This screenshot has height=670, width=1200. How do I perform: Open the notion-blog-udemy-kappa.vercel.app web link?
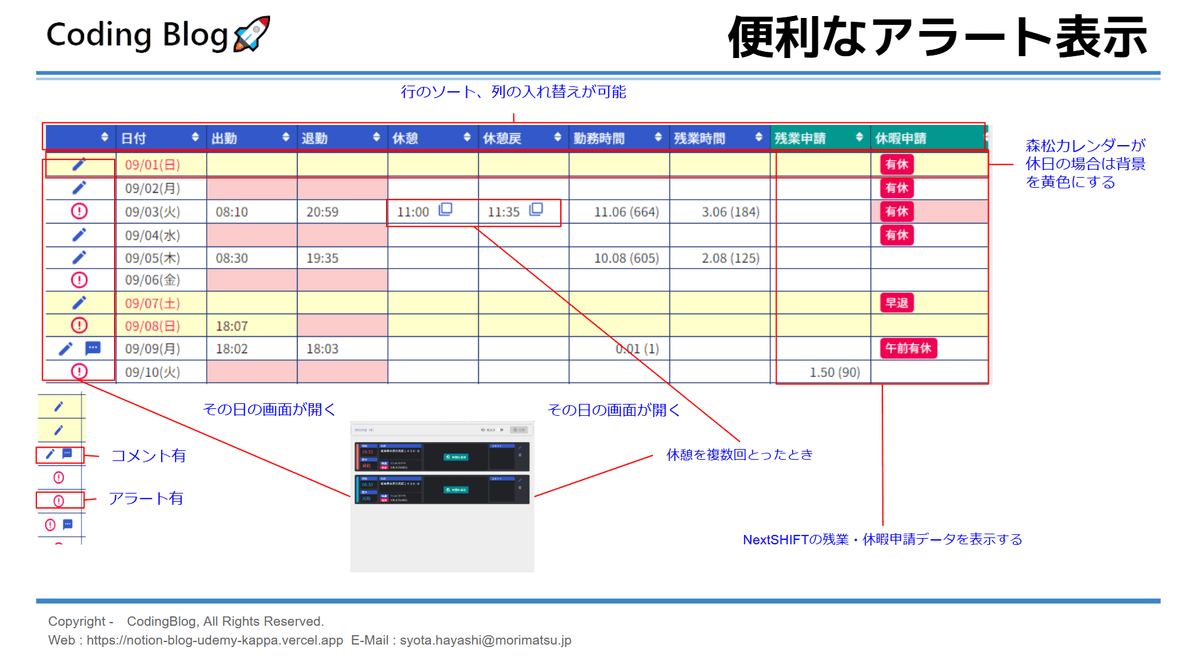214,640
